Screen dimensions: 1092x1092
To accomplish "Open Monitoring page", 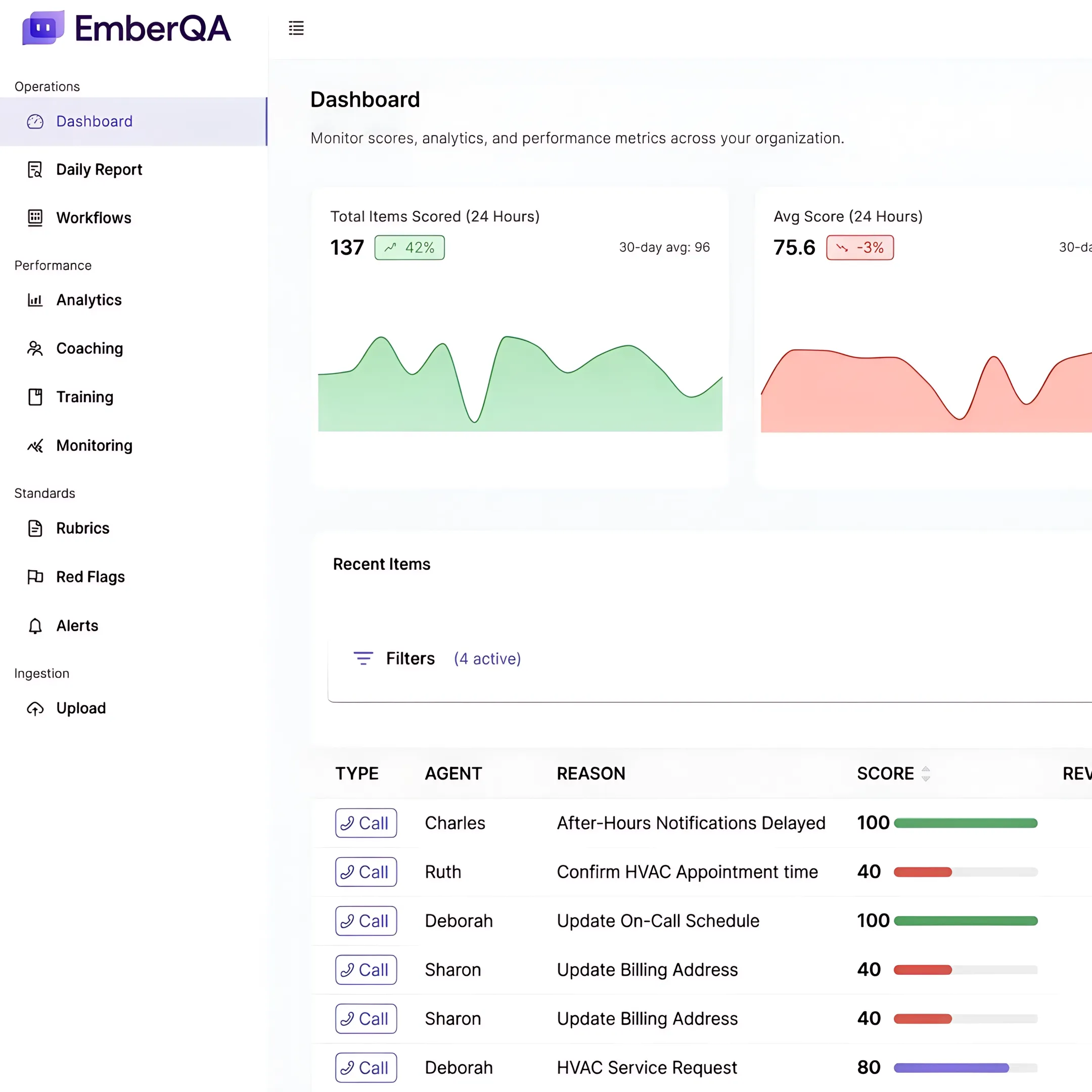I will click(133, 445).
